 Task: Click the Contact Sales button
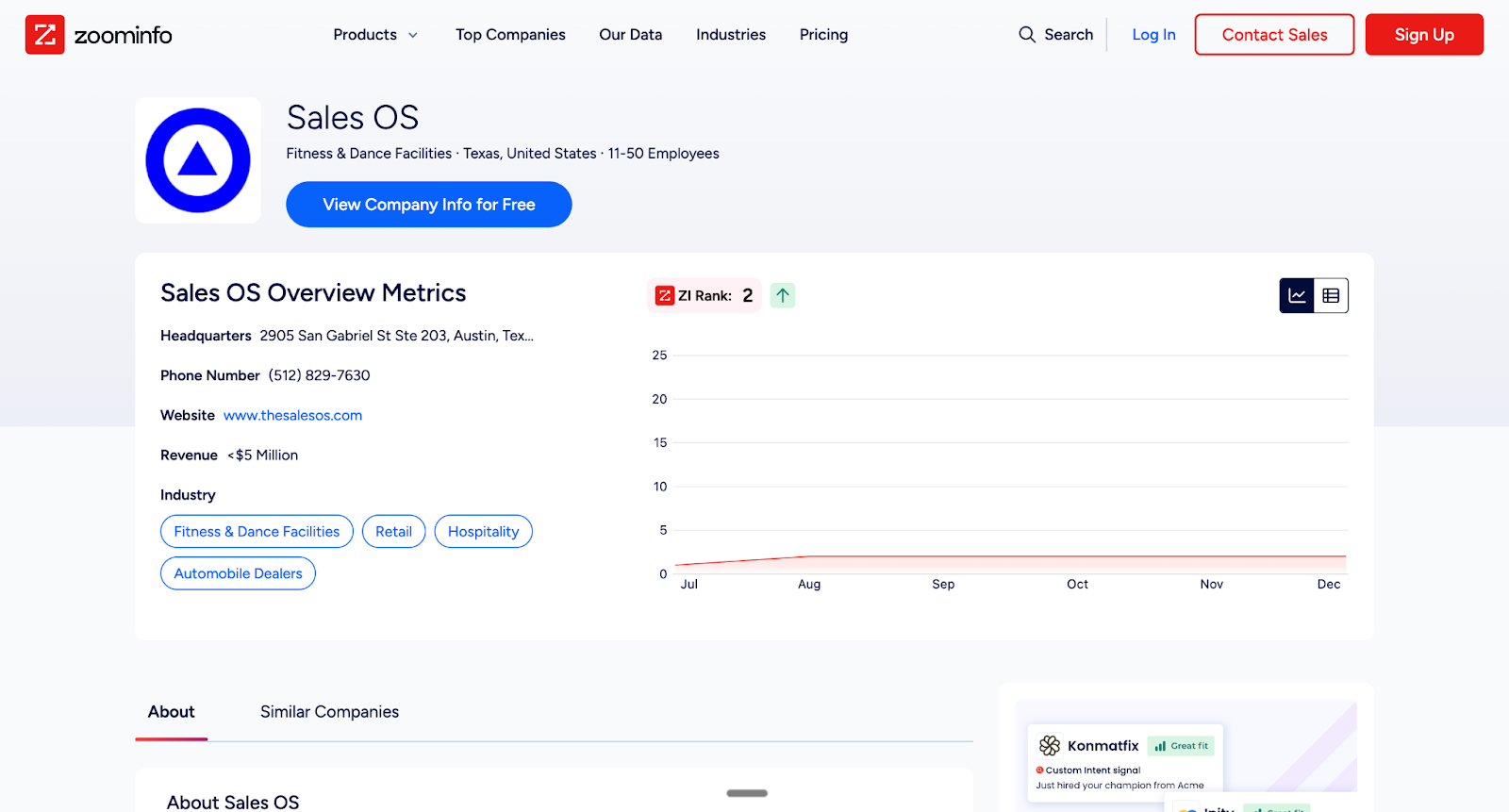(1274, 35)
